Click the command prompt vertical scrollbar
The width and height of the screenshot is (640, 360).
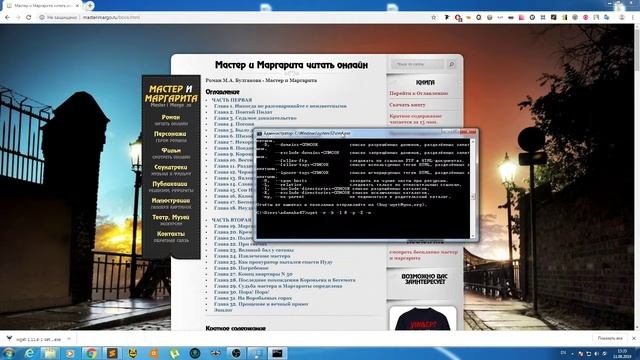pos(473,188)
